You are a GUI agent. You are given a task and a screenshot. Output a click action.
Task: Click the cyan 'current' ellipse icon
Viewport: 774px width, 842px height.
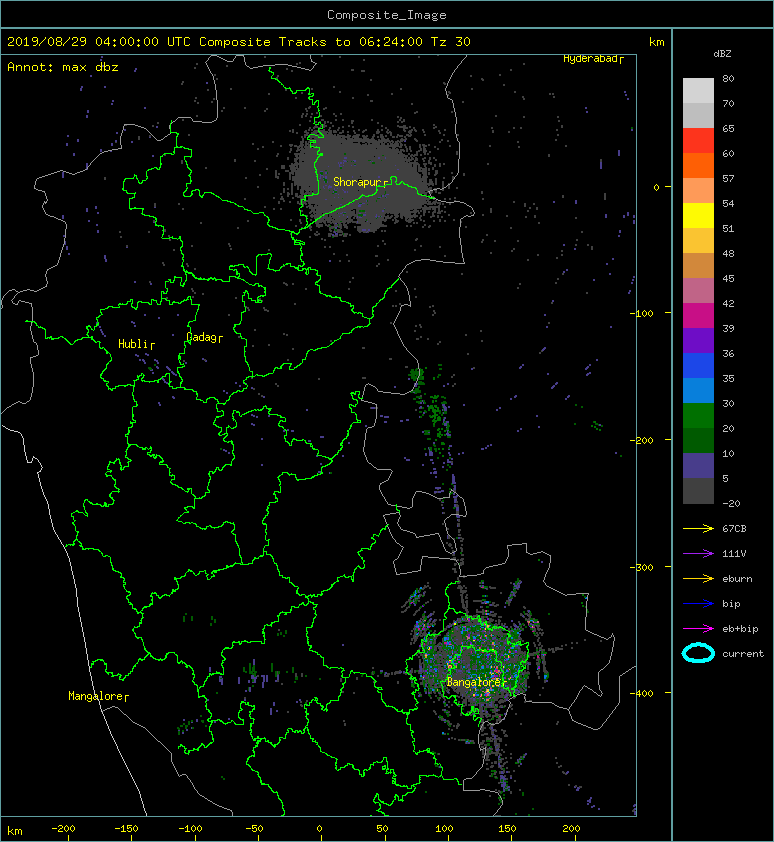point(698,653)
